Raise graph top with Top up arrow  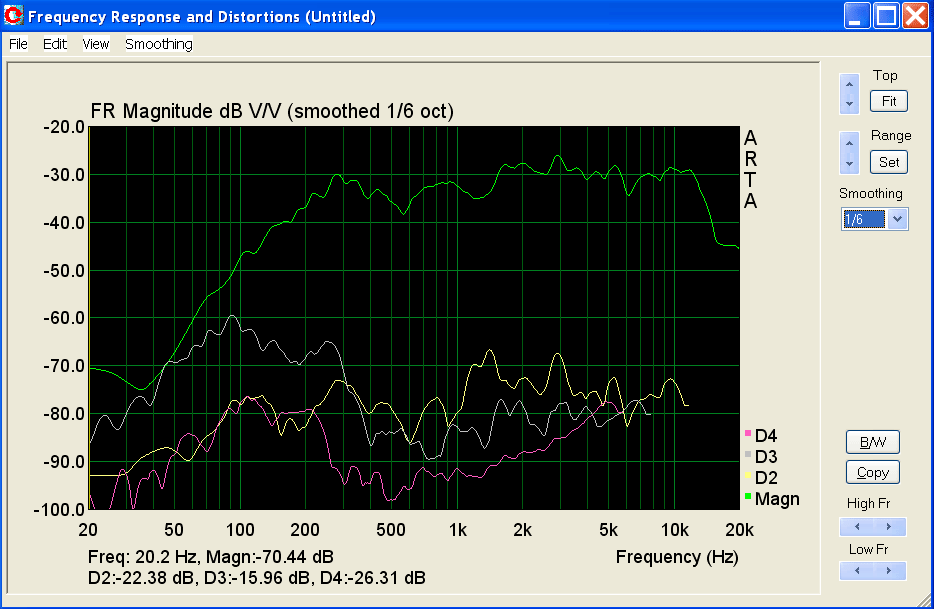pos(849,84)
